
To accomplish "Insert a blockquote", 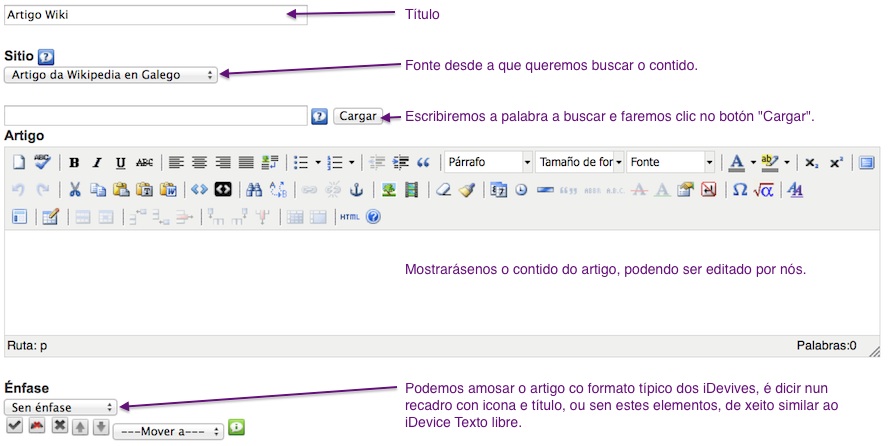I will 424,163.
